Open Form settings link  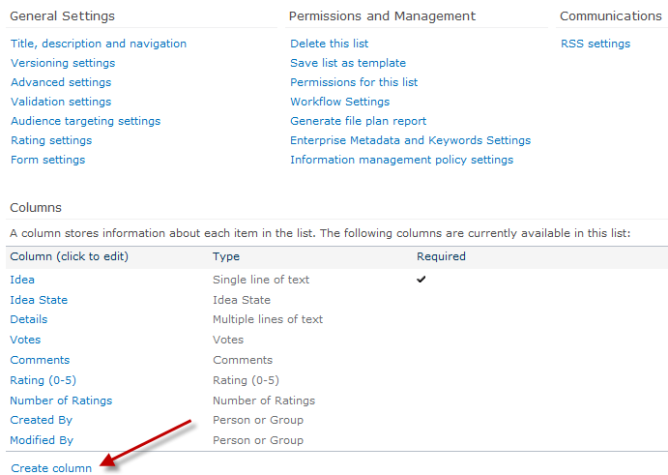point(48,160)
